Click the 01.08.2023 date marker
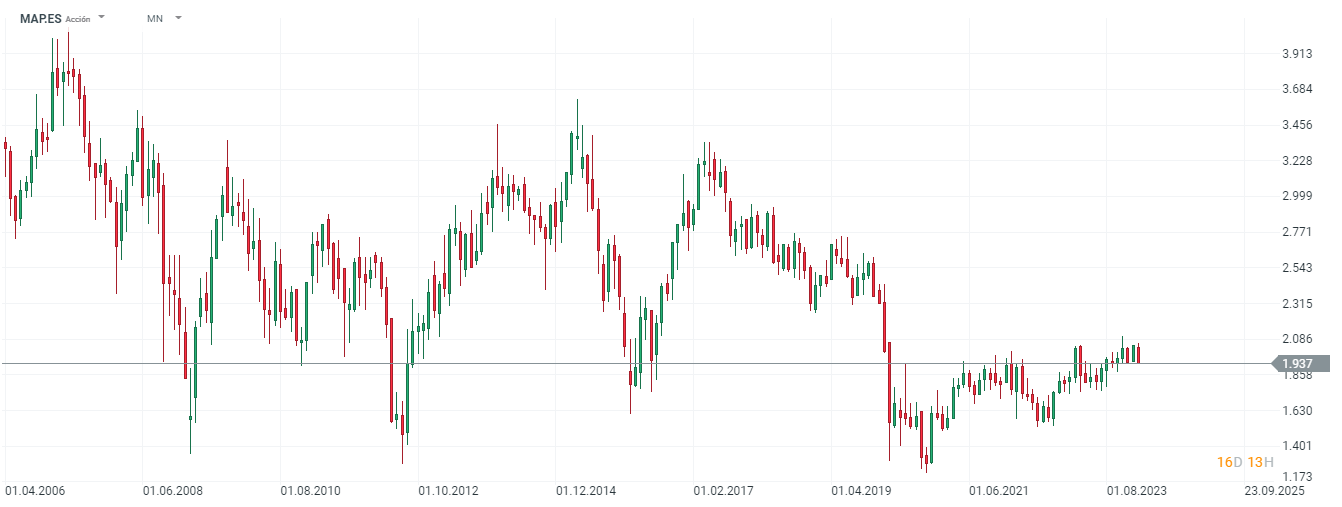 point(1136,490)
